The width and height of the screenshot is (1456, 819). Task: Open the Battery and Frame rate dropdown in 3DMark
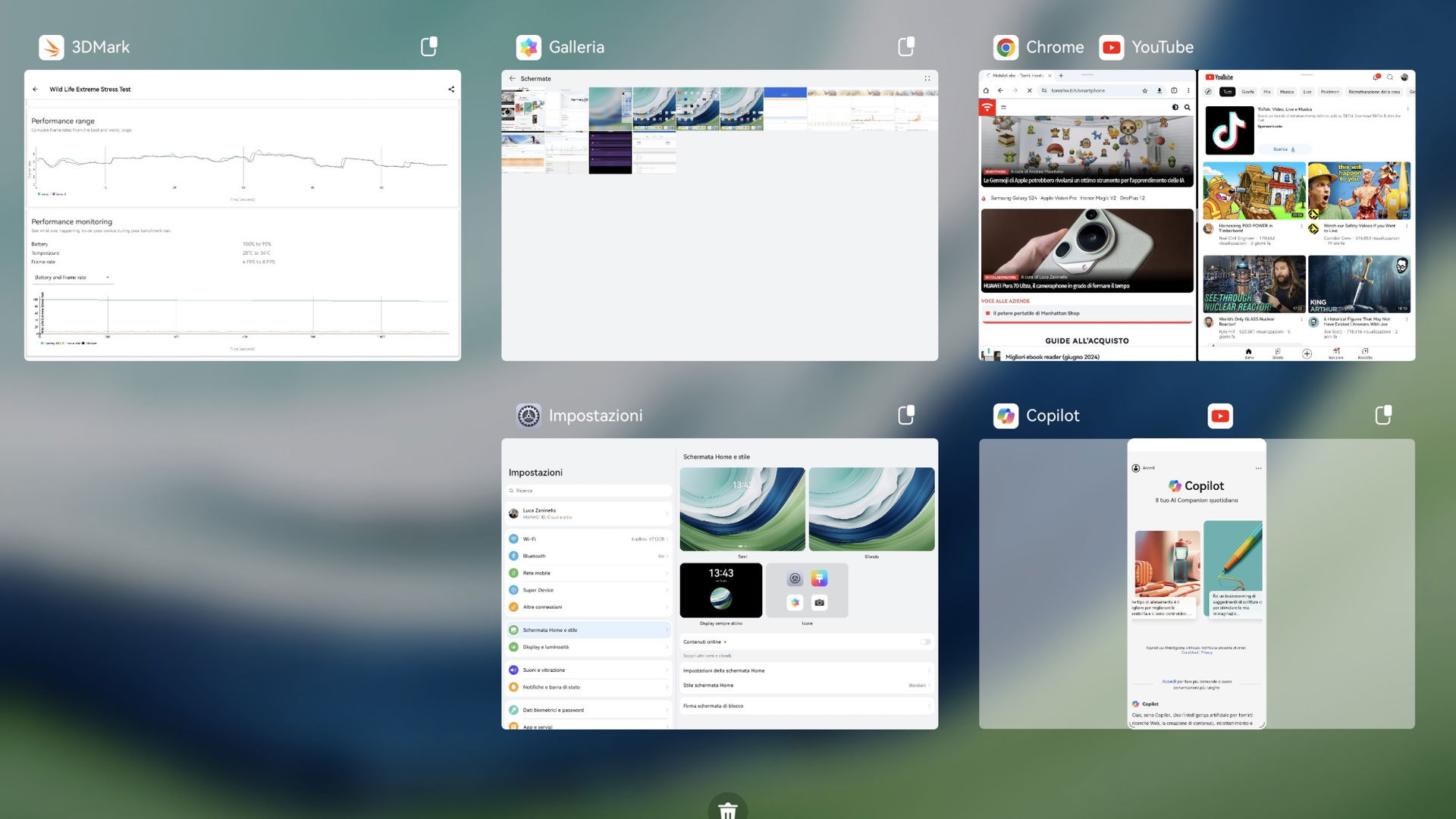pyautogui.click(x=72, y=278)
